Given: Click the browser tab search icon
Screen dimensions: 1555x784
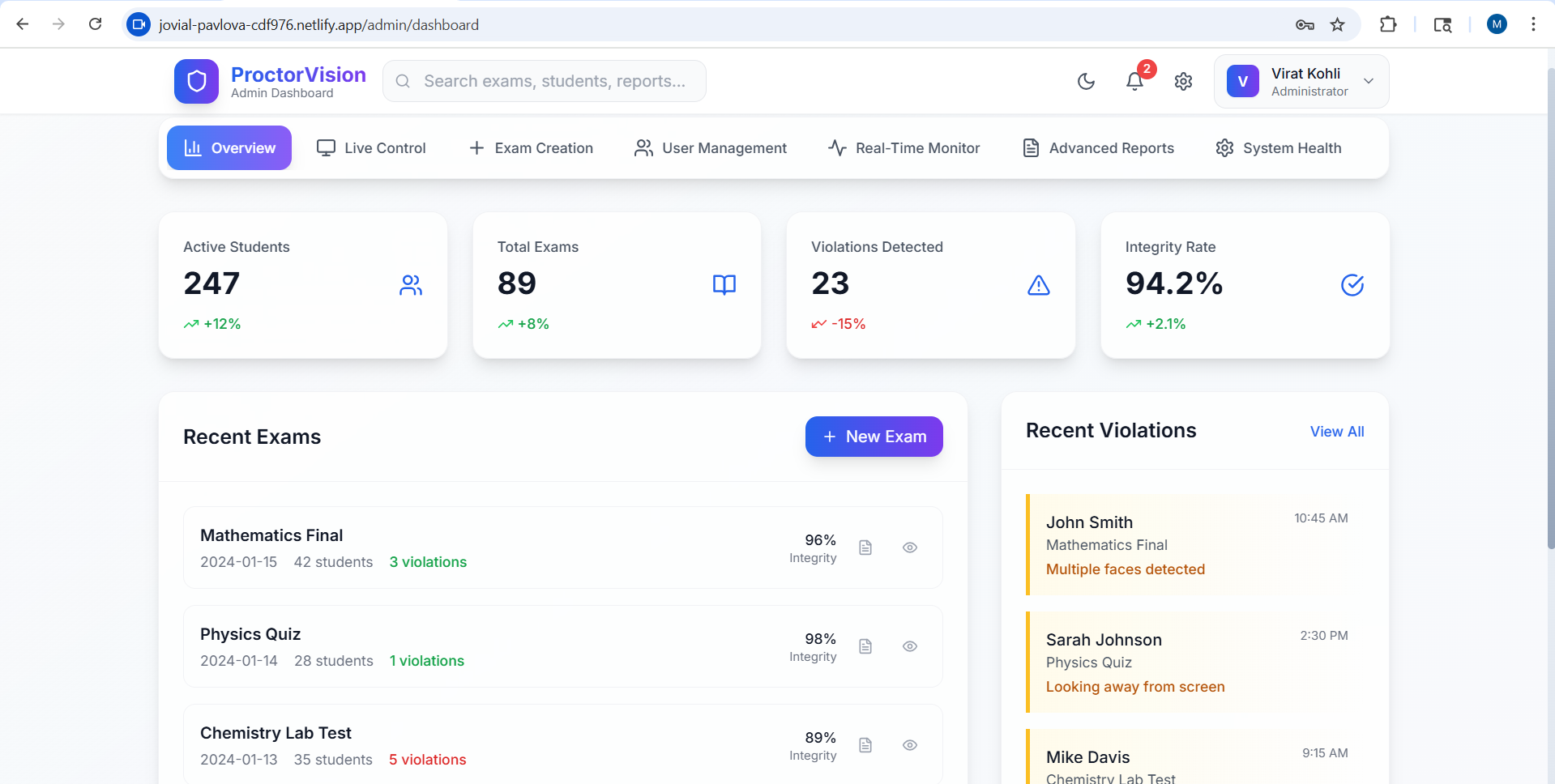Looking at the screenshot, I should pyautogui.click(x=1442, y=24).
